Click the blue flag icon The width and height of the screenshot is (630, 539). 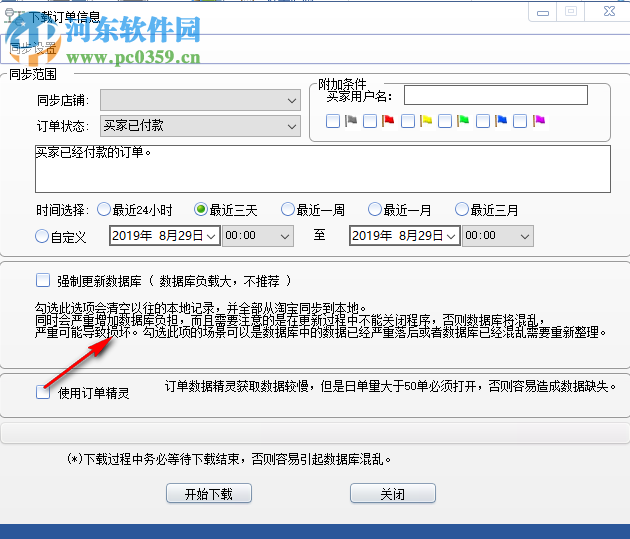pos(501,120)
